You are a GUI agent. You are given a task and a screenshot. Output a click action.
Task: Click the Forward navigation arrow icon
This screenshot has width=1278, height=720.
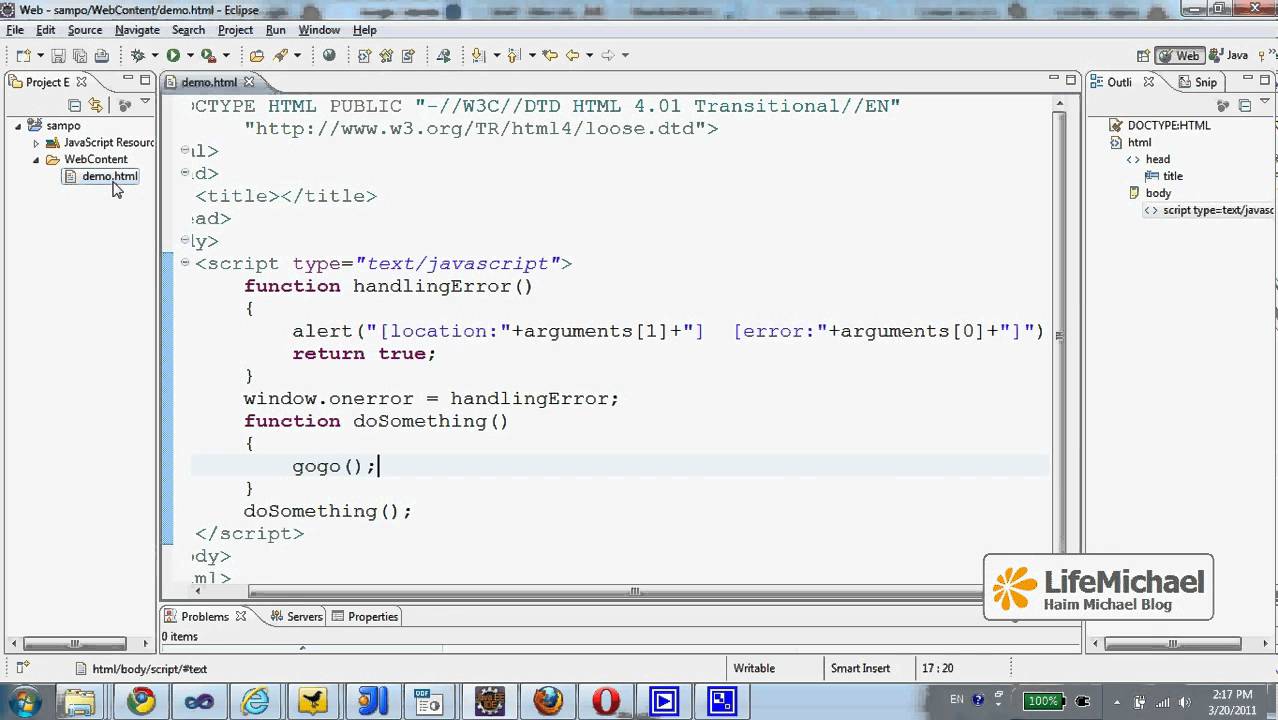click(x=608, y=56)
